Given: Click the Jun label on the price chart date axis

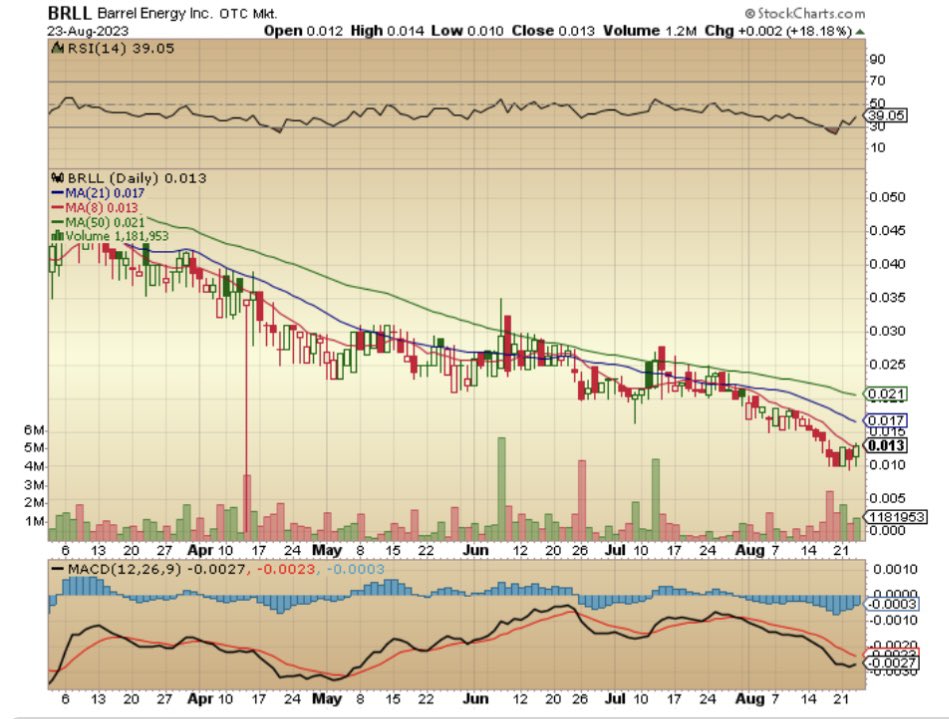Looking at the screenshot, I should [475, 551].
